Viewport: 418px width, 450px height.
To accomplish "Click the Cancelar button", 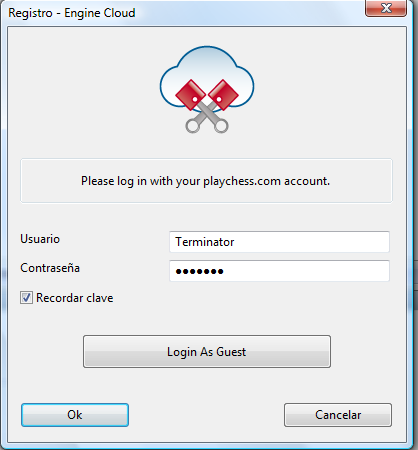I will [x=338, y=415].
